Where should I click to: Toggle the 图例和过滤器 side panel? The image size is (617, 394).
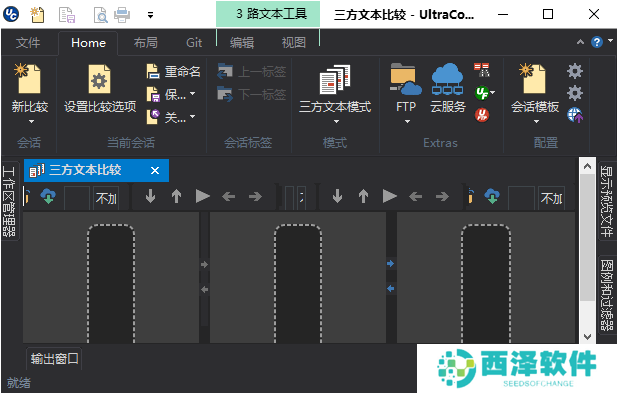click(607, 295)
